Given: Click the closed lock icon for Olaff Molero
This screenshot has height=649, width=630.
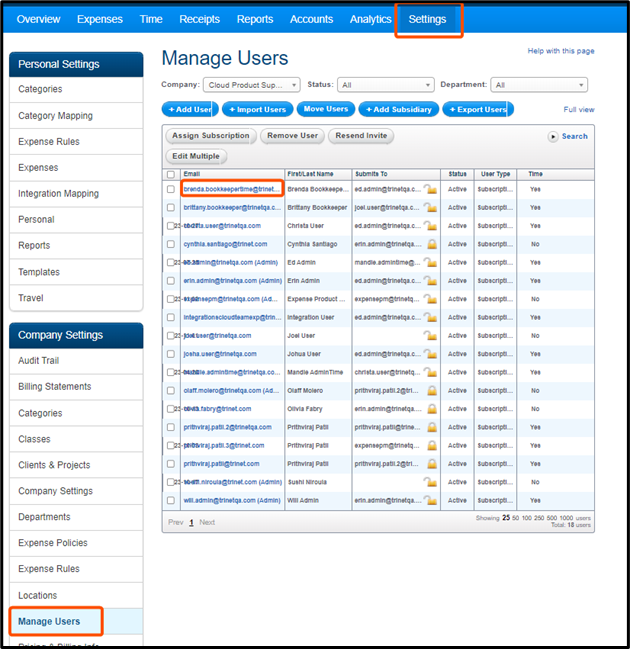Looking at the screenshot, I should 432,390.
